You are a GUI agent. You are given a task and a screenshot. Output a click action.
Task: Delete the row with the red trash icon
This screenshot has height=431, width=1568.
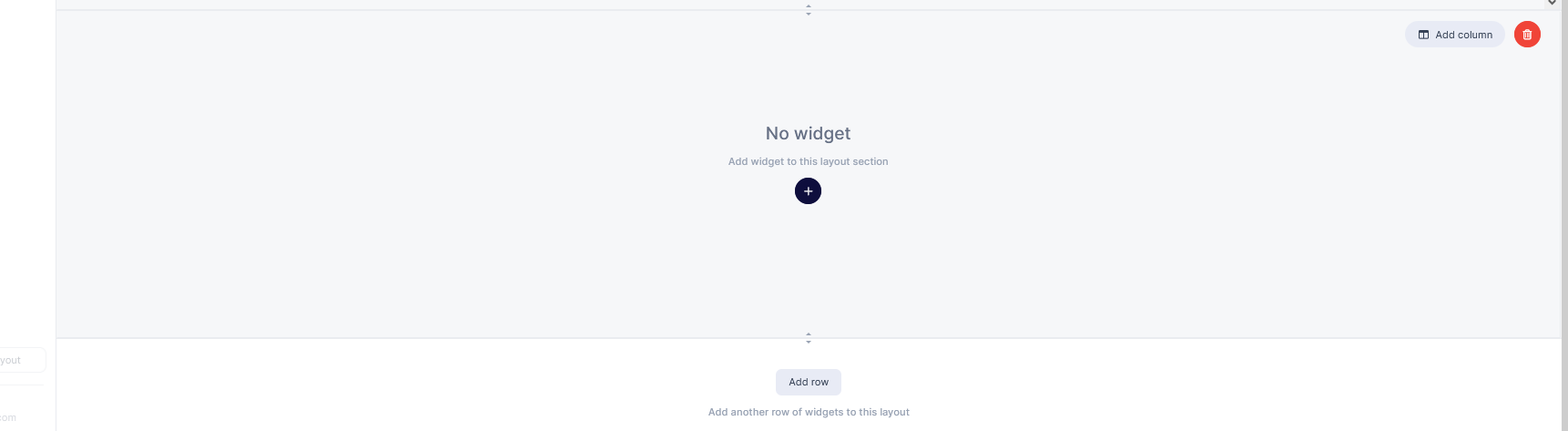click(1527, 35)
